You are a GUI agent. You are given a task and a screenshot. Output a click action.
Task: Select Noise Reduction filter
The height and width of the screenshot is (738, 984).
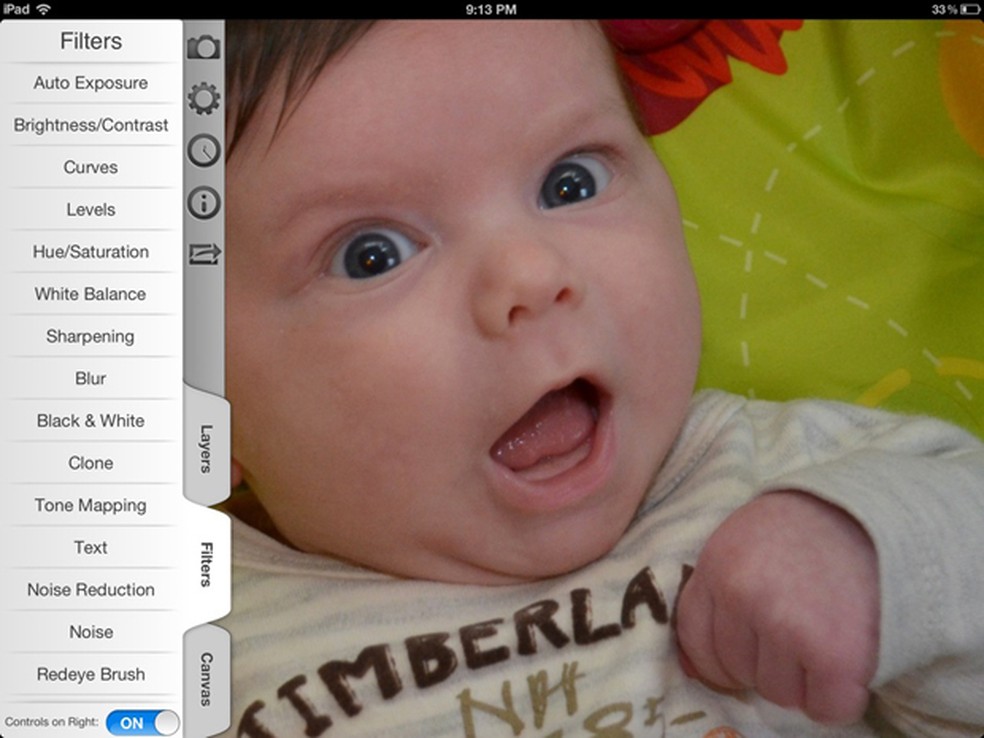tap(91, 589)
